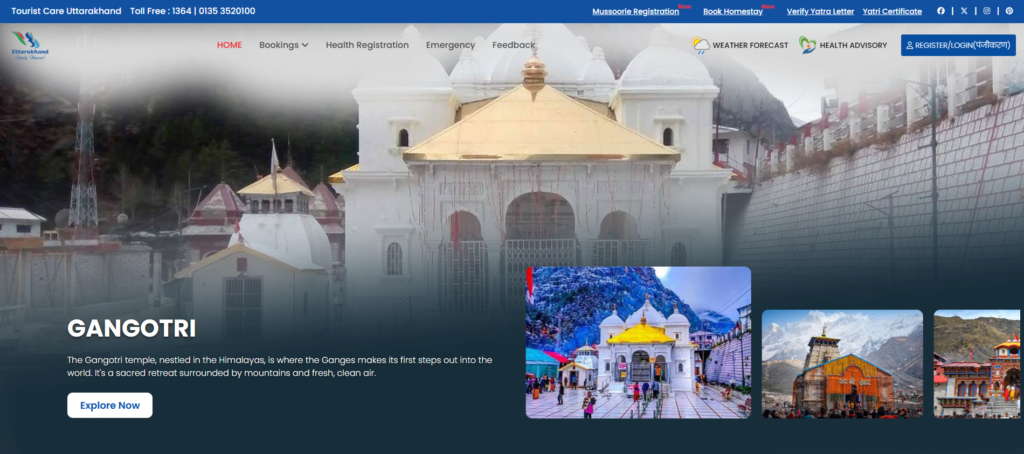
Task: Open the Feedback menu item
Action: [x=514, y=45]
